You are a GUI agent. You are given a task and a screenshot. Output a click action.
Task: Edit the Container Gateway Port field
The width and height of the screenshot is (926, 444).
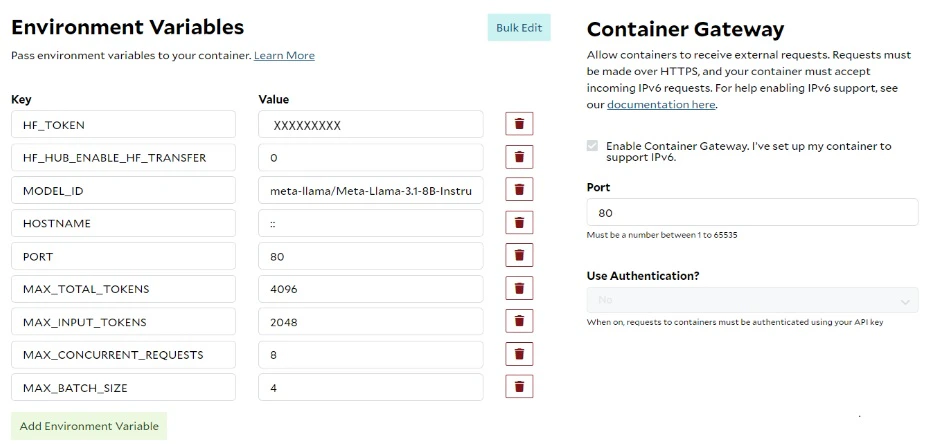tap(752, 213)
